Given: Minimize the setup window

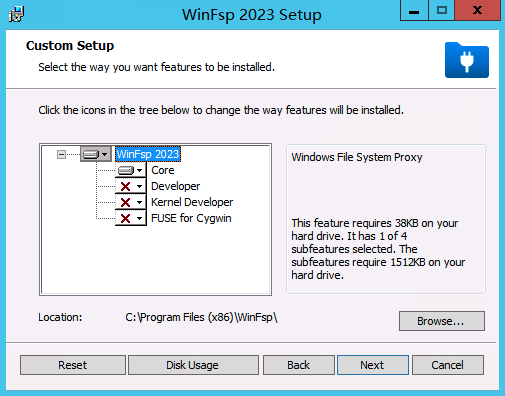Looking at the screenshot, I should [x=414, y=11].
